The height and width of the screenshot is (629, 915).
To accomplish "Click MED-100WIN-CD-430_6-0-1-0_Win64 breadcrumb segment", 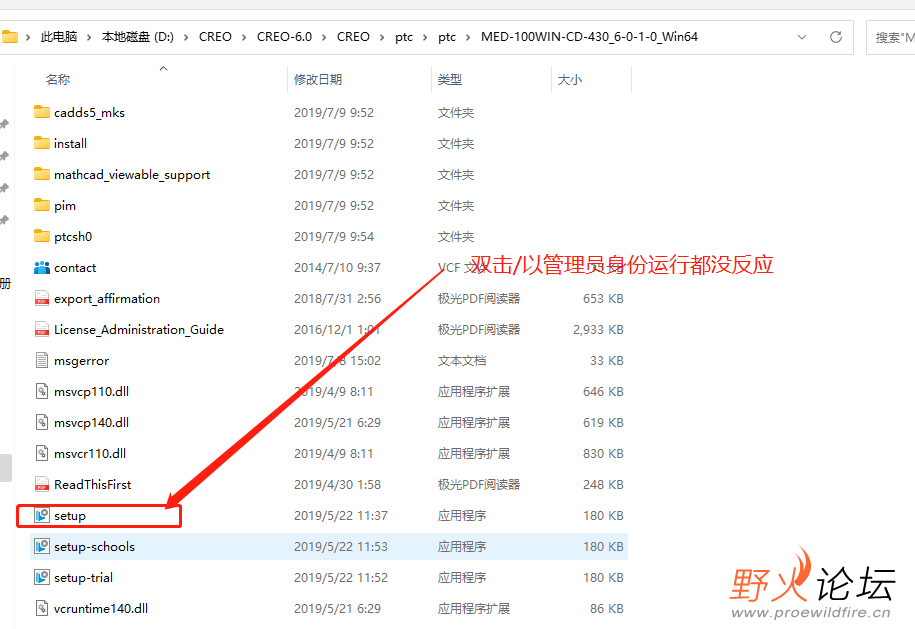I will tap(589, 37).
